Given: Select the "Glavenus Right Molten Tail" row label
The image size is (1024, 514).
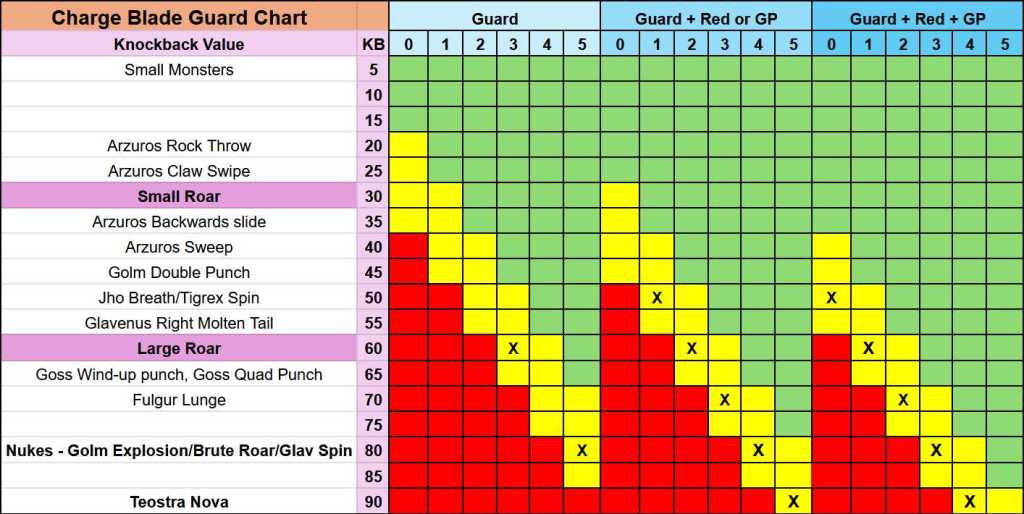Looking at the screenshot, I should click(x=179, y=323).
